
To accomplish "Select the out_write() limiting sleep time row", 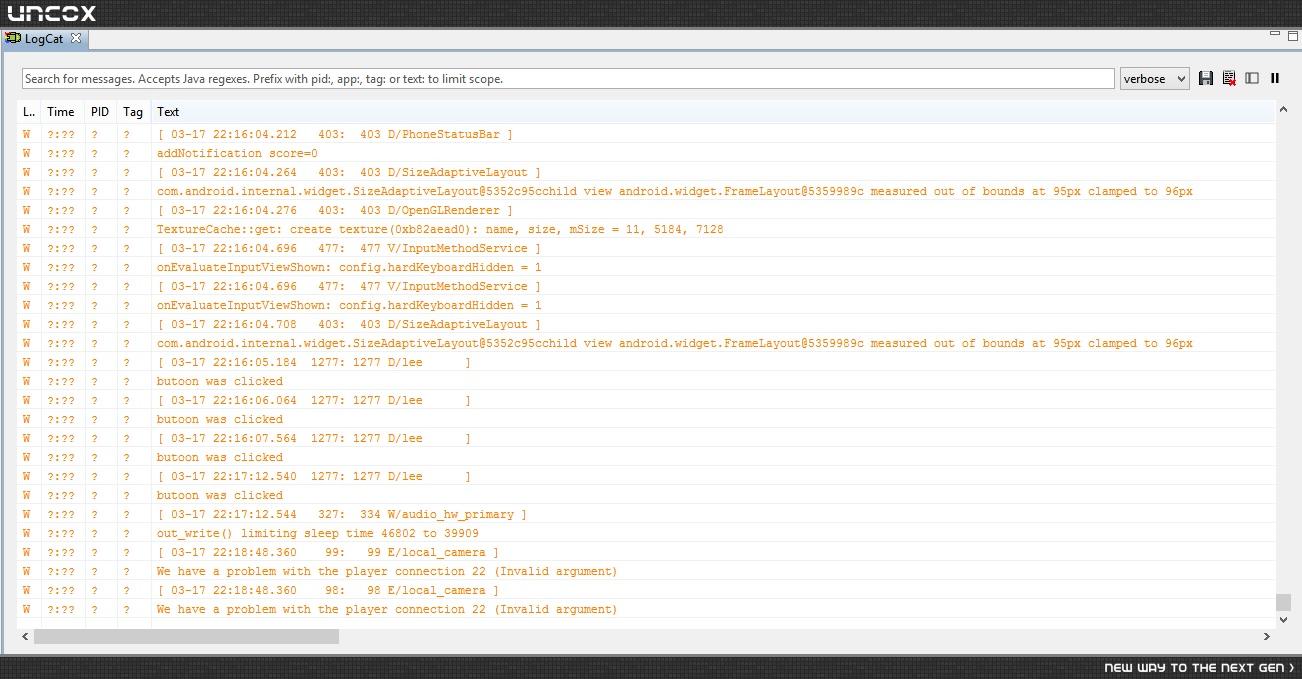I will tap(646, 533).
